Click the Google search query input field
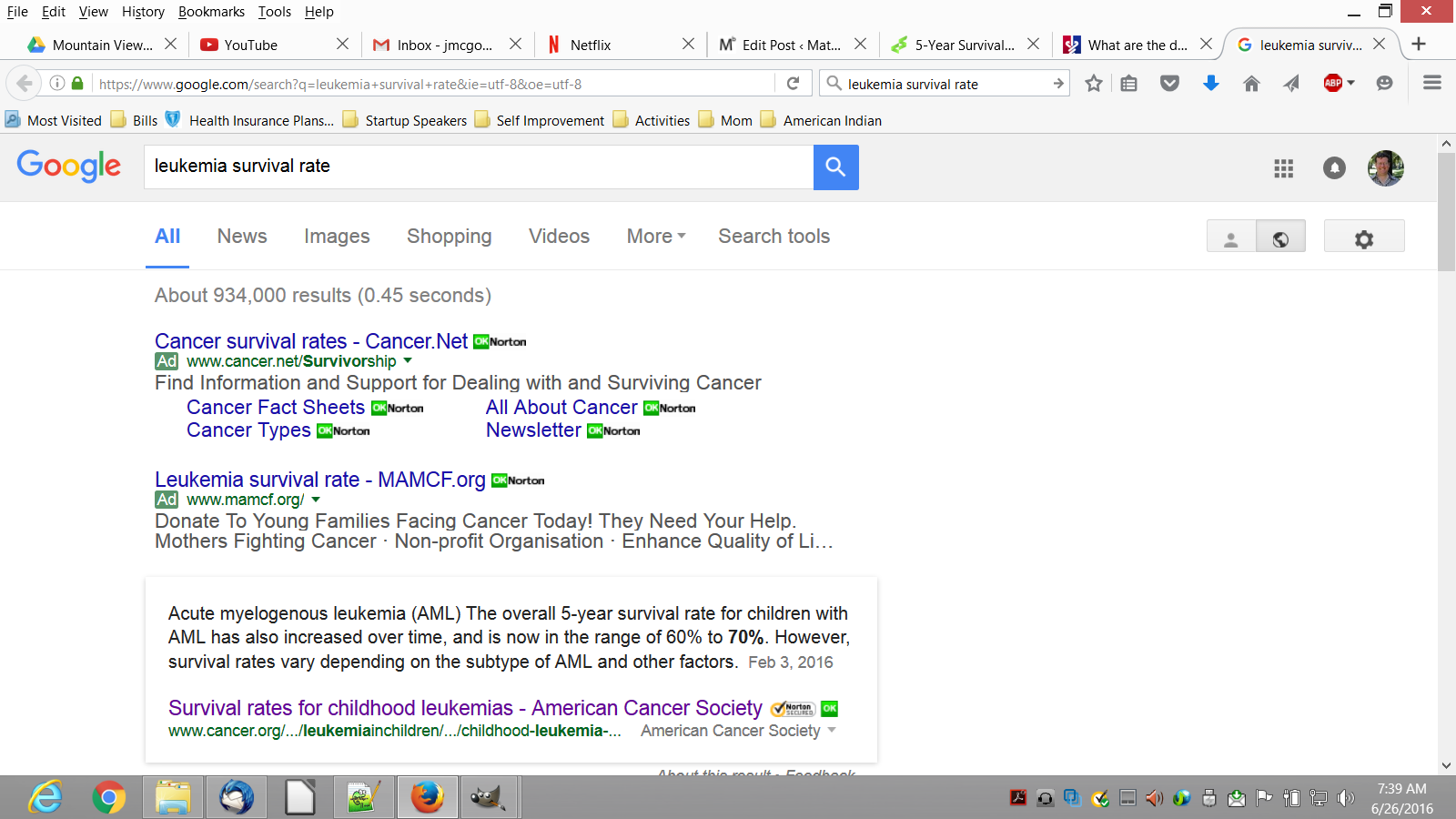Image resolution: width=1456 pixels, height=819 pixels. click(479, 167)
